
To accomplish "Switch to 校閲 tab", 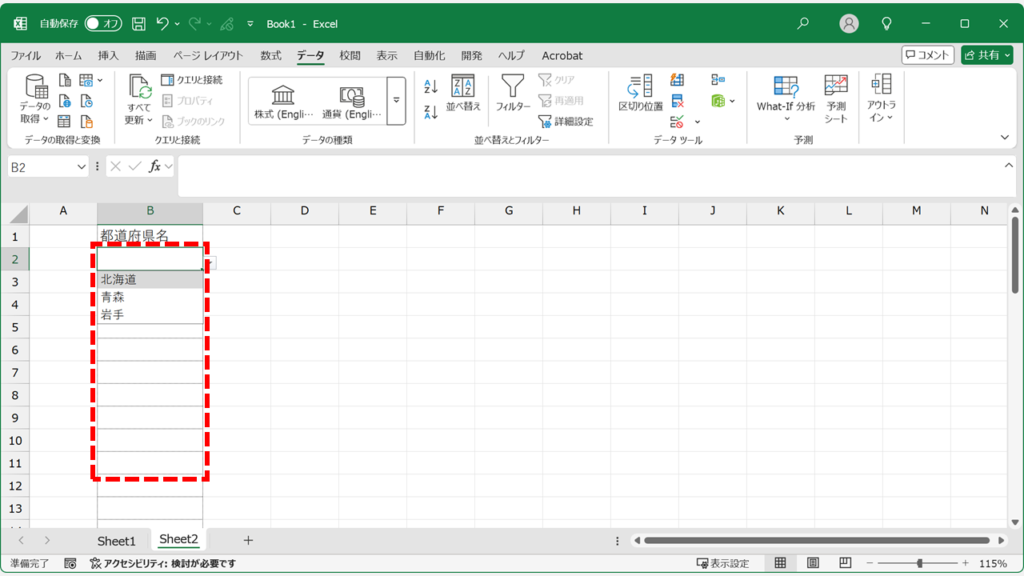I will [350, 56].
